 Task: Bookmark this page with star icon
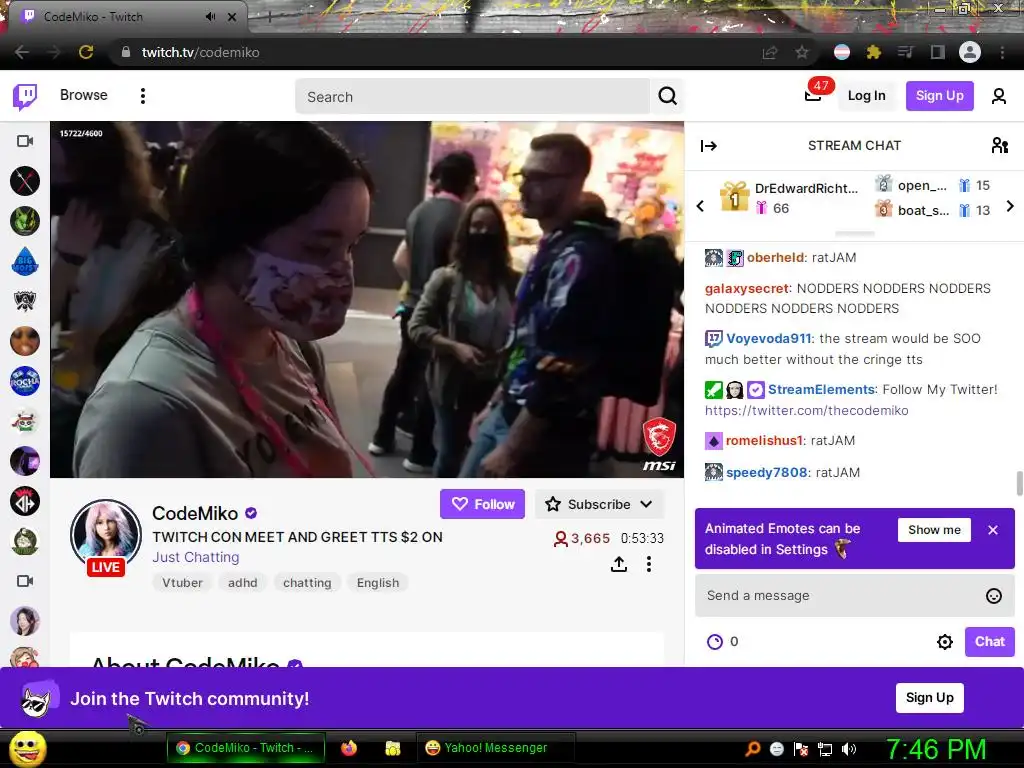(802, 52)
